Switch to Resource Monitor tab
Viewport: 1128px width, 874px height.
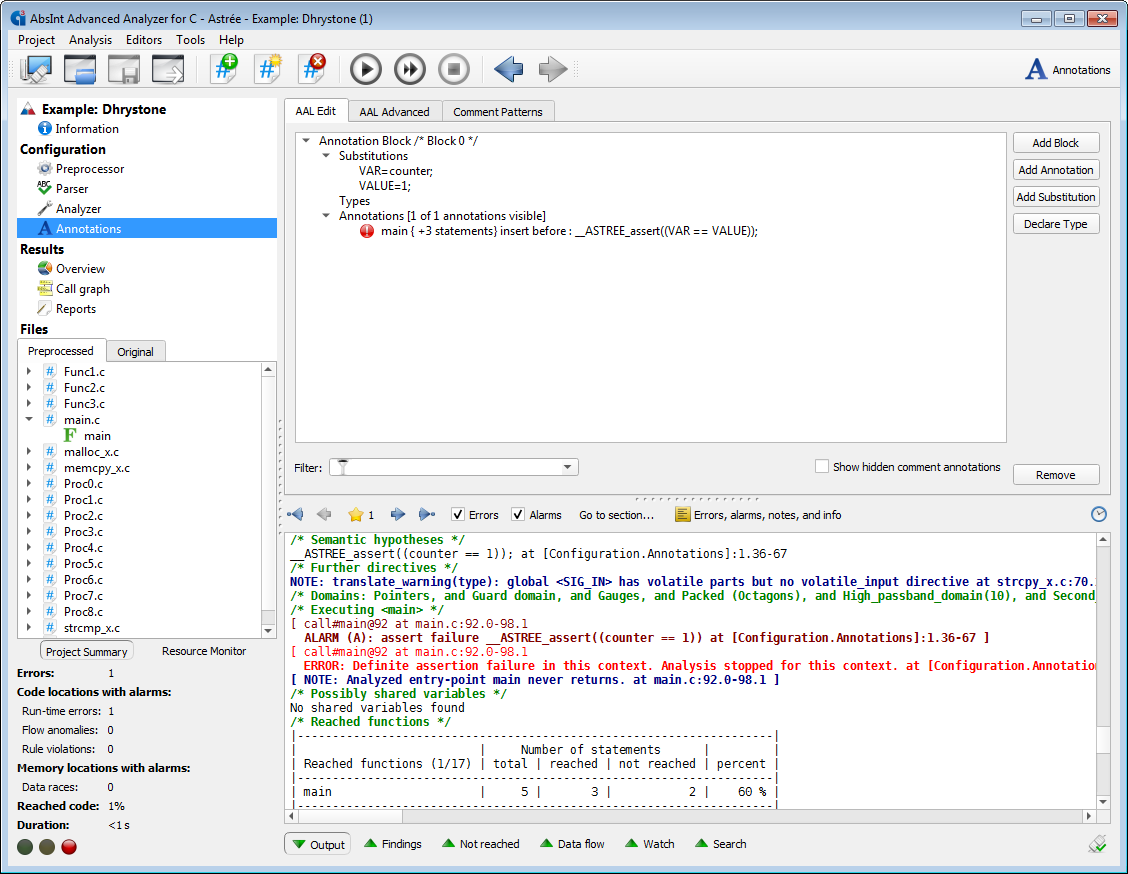[204, 651]
